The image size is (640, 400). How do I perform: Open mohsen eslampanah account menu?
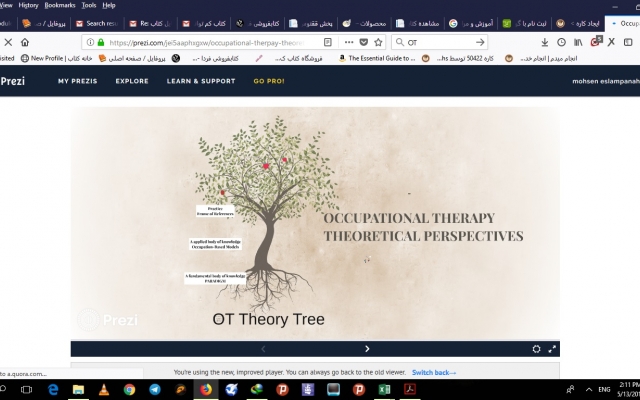click(606, 81)
